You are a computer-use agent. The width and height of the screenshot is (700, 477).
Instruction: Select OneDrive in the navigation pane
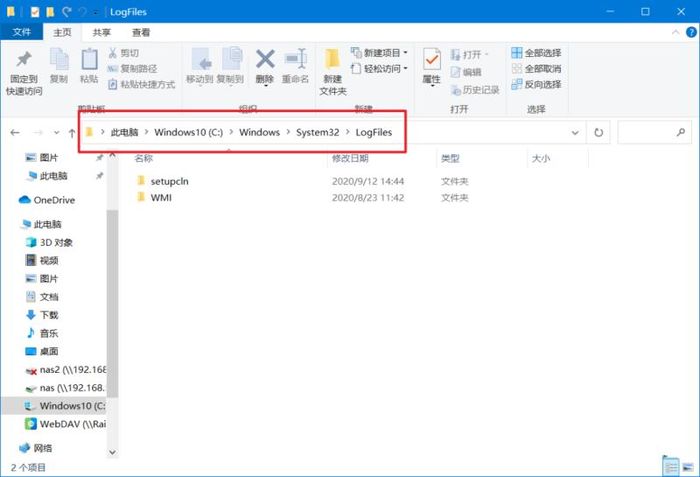pos(47,200)
